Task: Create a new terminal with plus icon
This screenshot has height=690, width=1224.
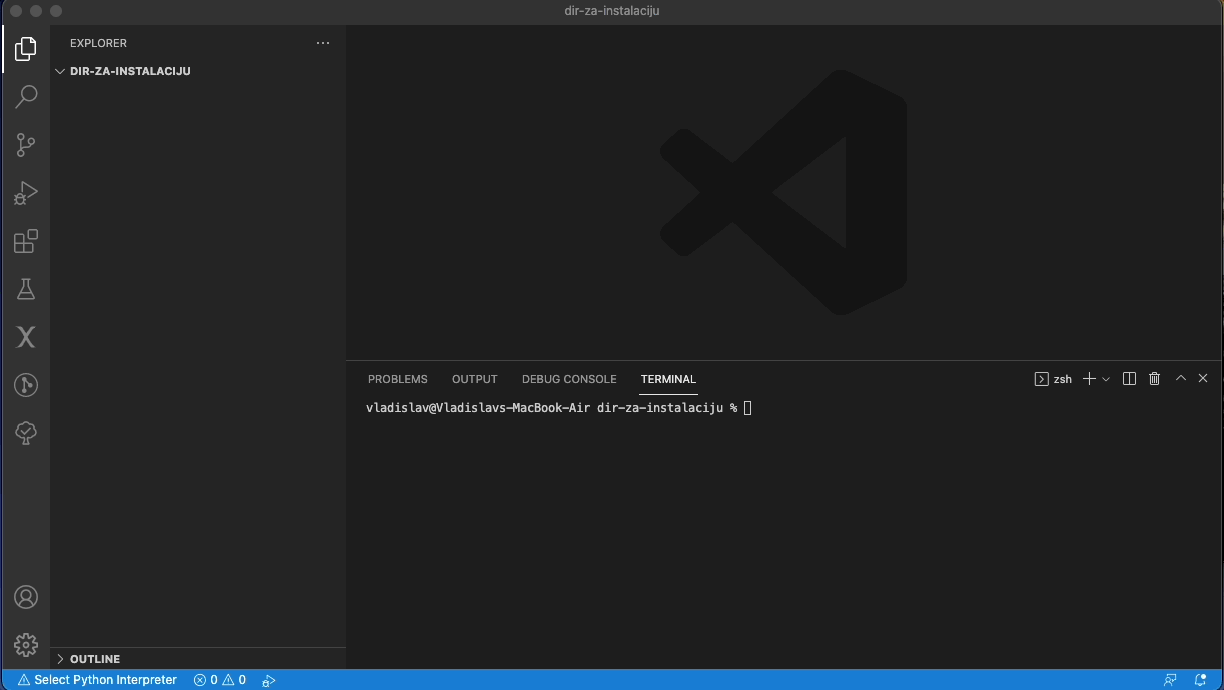Action: point(1090,379)
